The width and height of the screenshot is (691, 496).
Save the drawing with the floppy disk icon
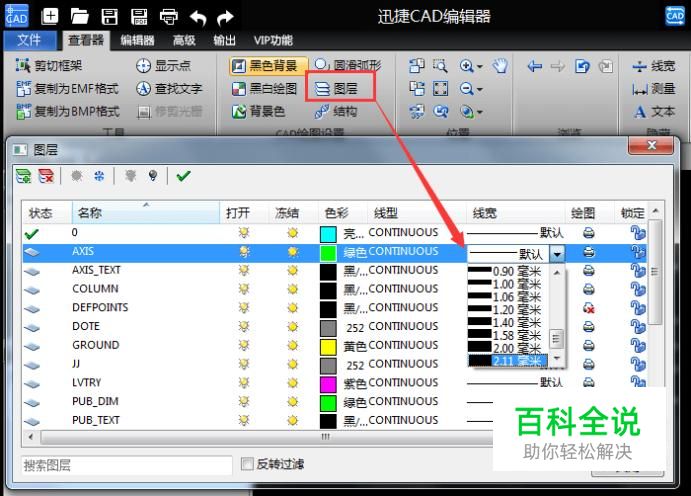click(109, 17)
